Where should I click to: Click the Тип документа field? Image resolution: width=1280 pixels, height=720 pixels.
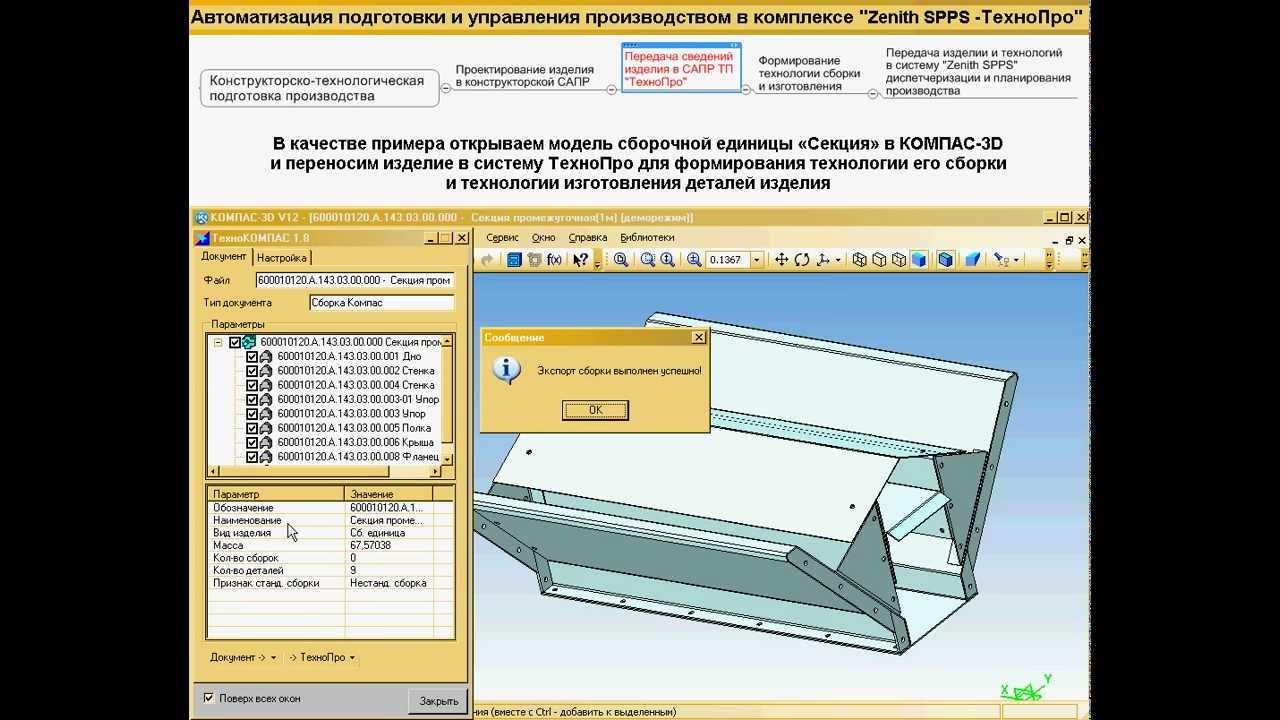(x=382, y=302)
